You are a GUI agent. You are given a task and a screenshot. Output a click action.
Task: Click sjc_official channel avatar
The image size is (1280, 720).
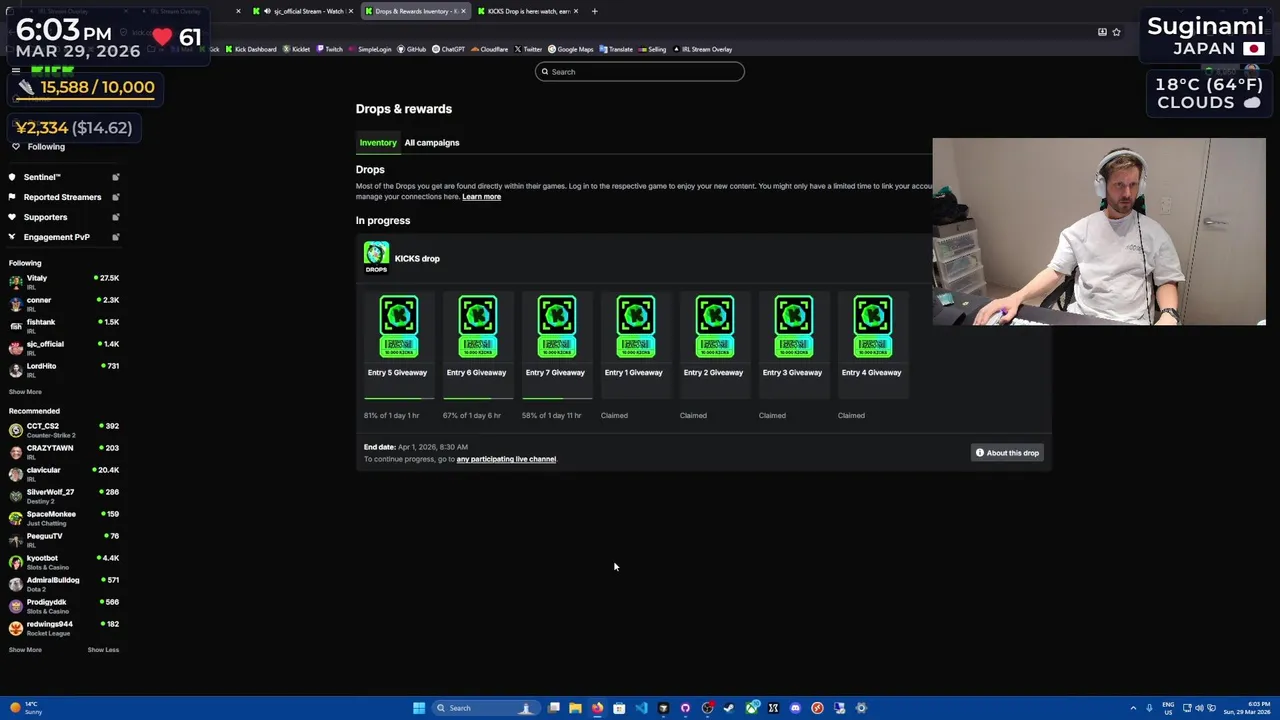pos(16,348)
